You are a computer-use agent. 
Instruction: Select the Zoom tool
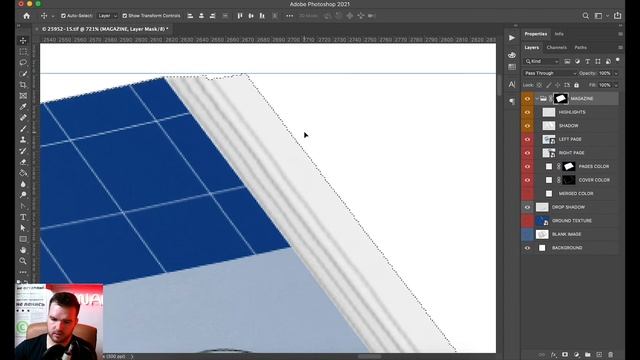[x=23, y=261]
